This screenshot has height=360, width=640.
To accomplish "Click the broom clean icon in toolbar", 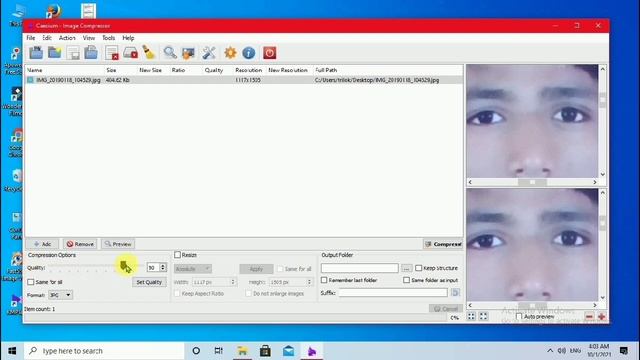I will (x=149, y=53).
